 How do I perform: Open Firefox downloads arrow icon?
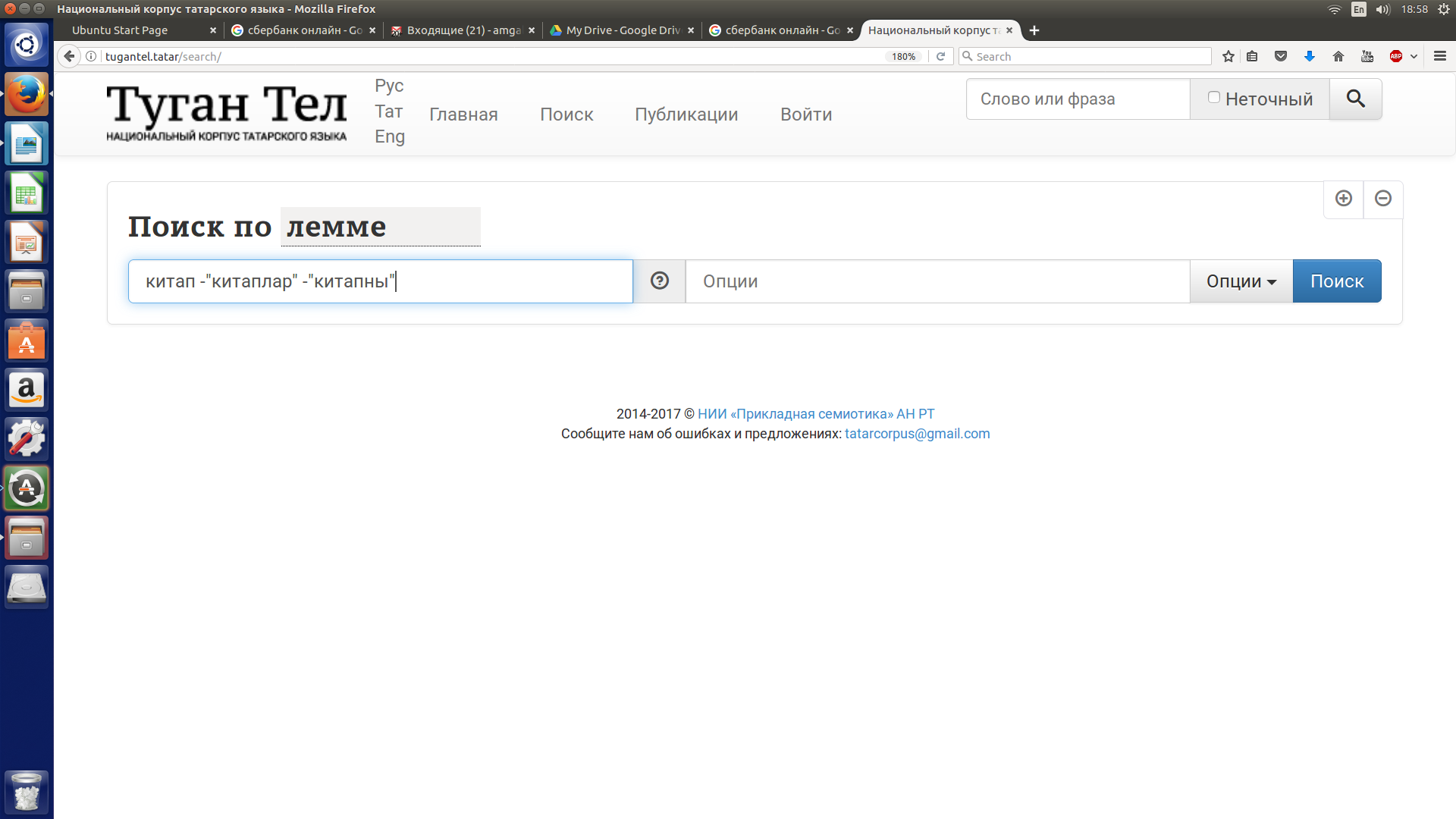(1309, 56)
